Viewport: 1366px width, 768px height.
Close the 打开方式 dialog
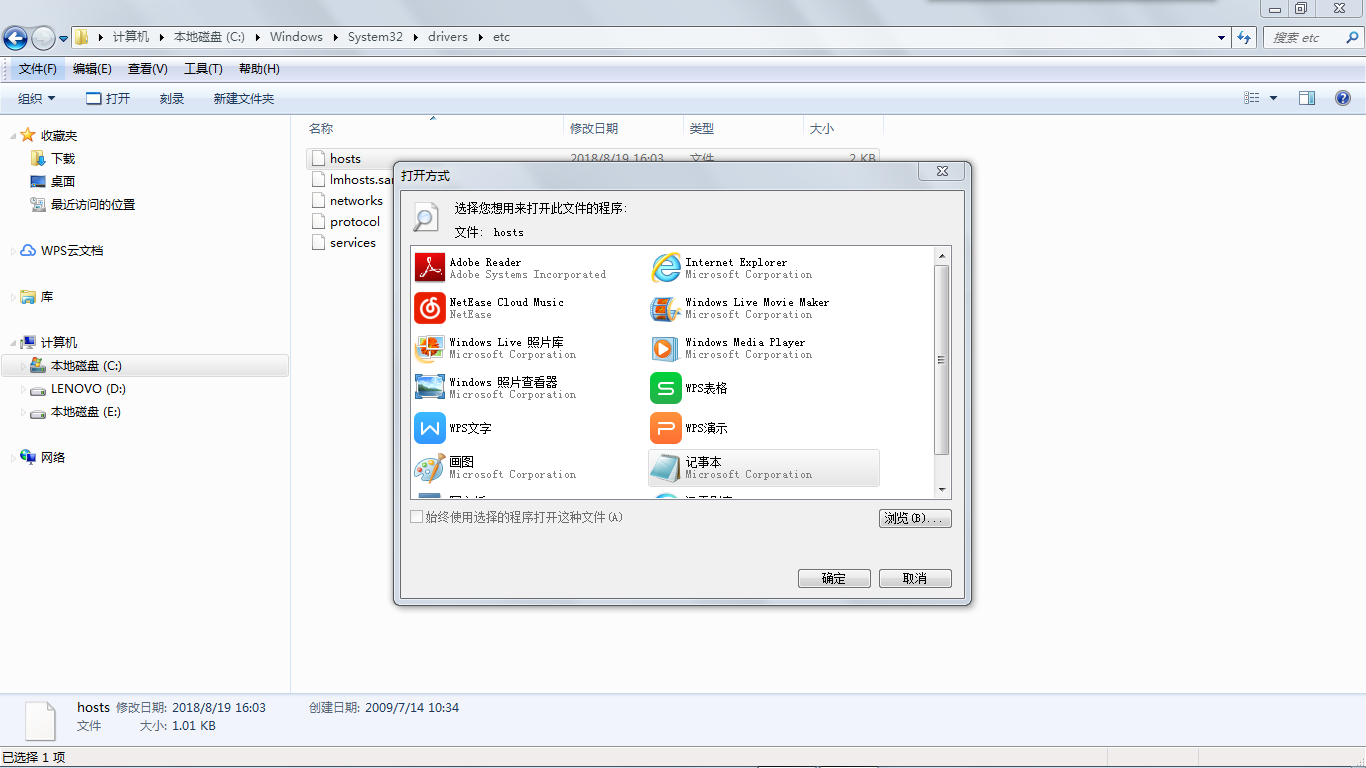click(942, 171)
